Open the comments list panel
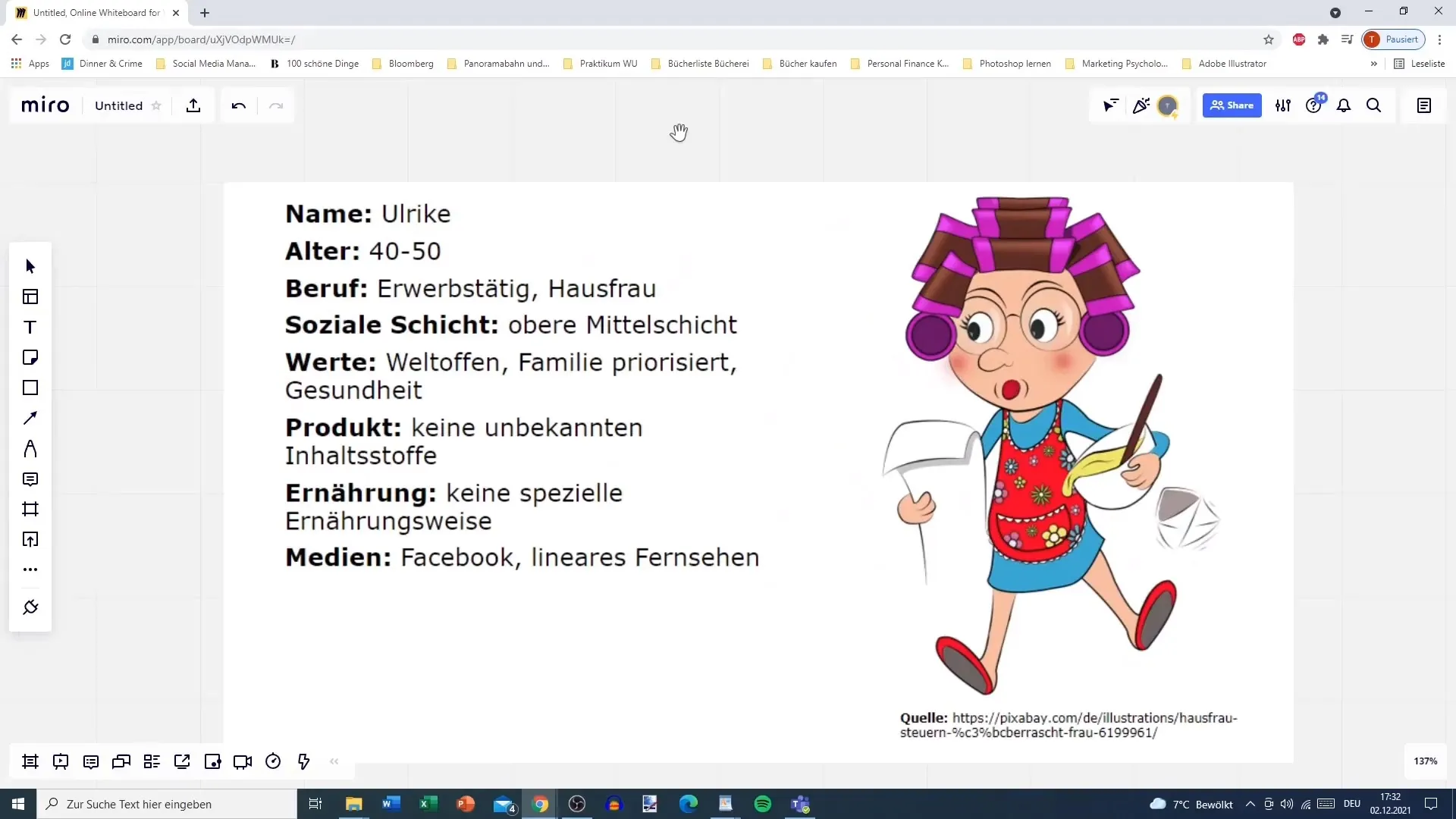The width and height of the screenshot is (1456, 819). point(91,761)
